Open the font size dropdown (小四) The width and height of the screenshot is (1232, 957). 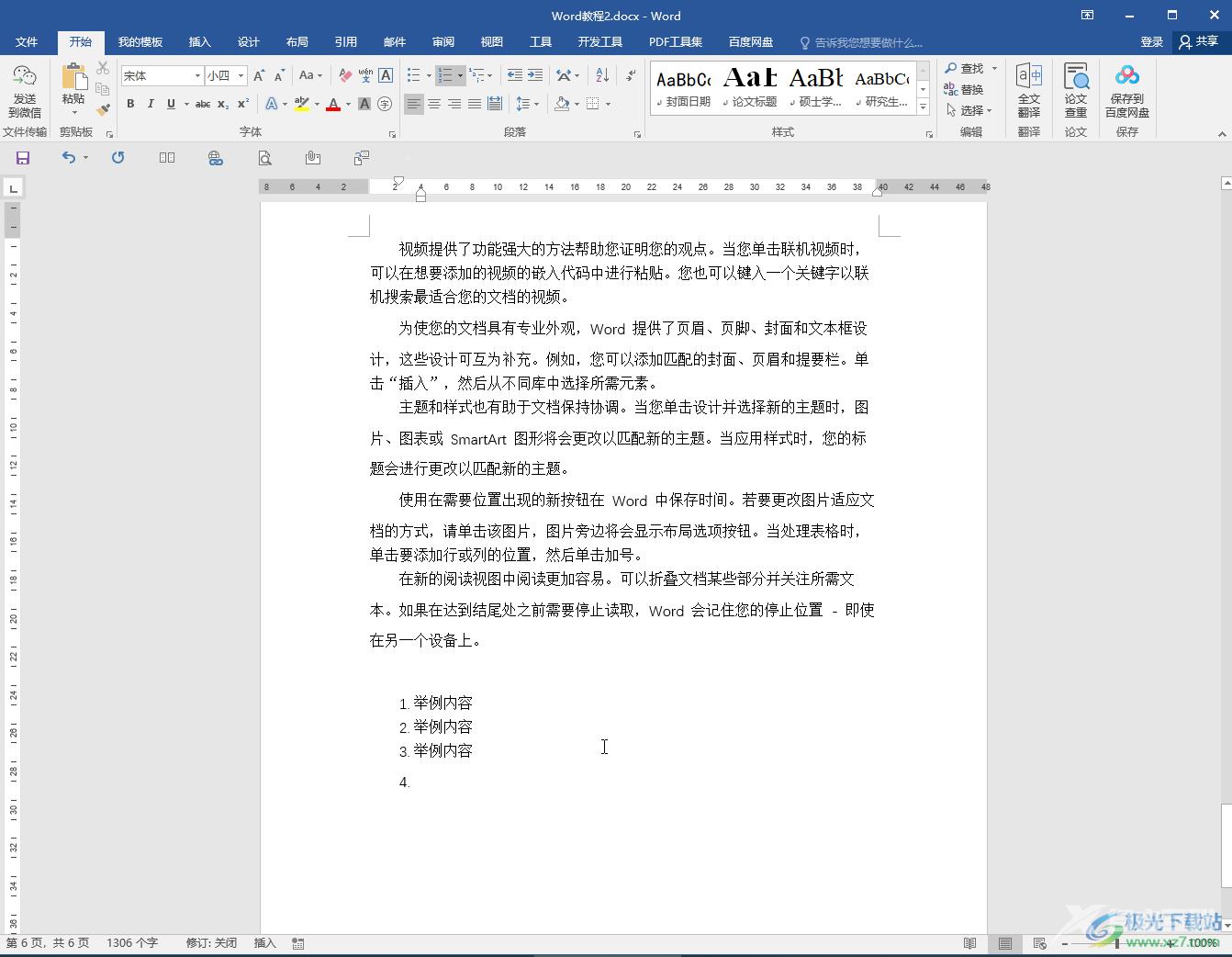241,75
